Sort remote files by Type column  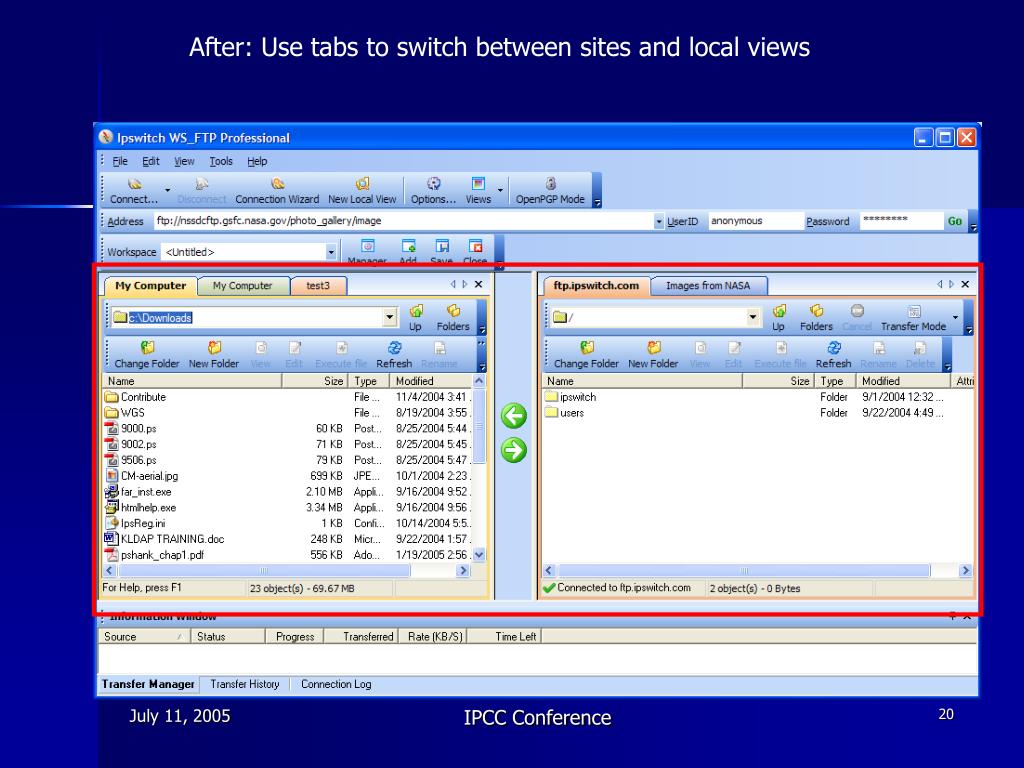tap(834, 381)
